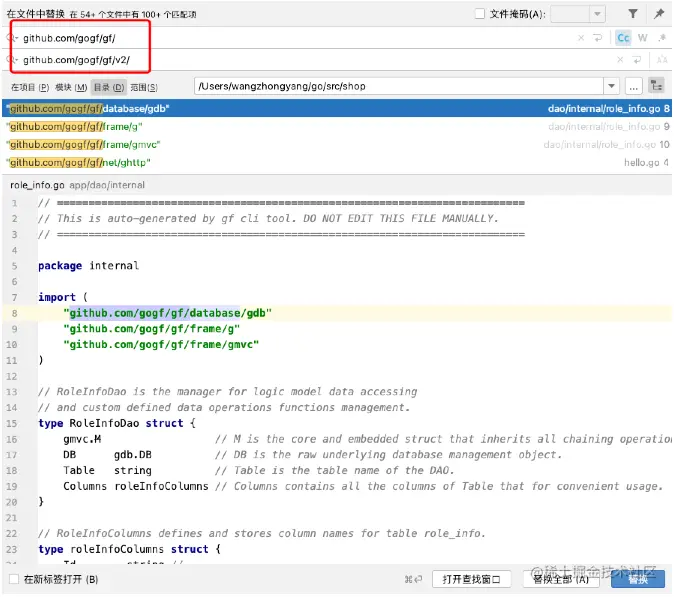Switch scope to 在项目(P)
Image resolution: width=674 pixels, height=597 pixels.
(x=30, y=87)
